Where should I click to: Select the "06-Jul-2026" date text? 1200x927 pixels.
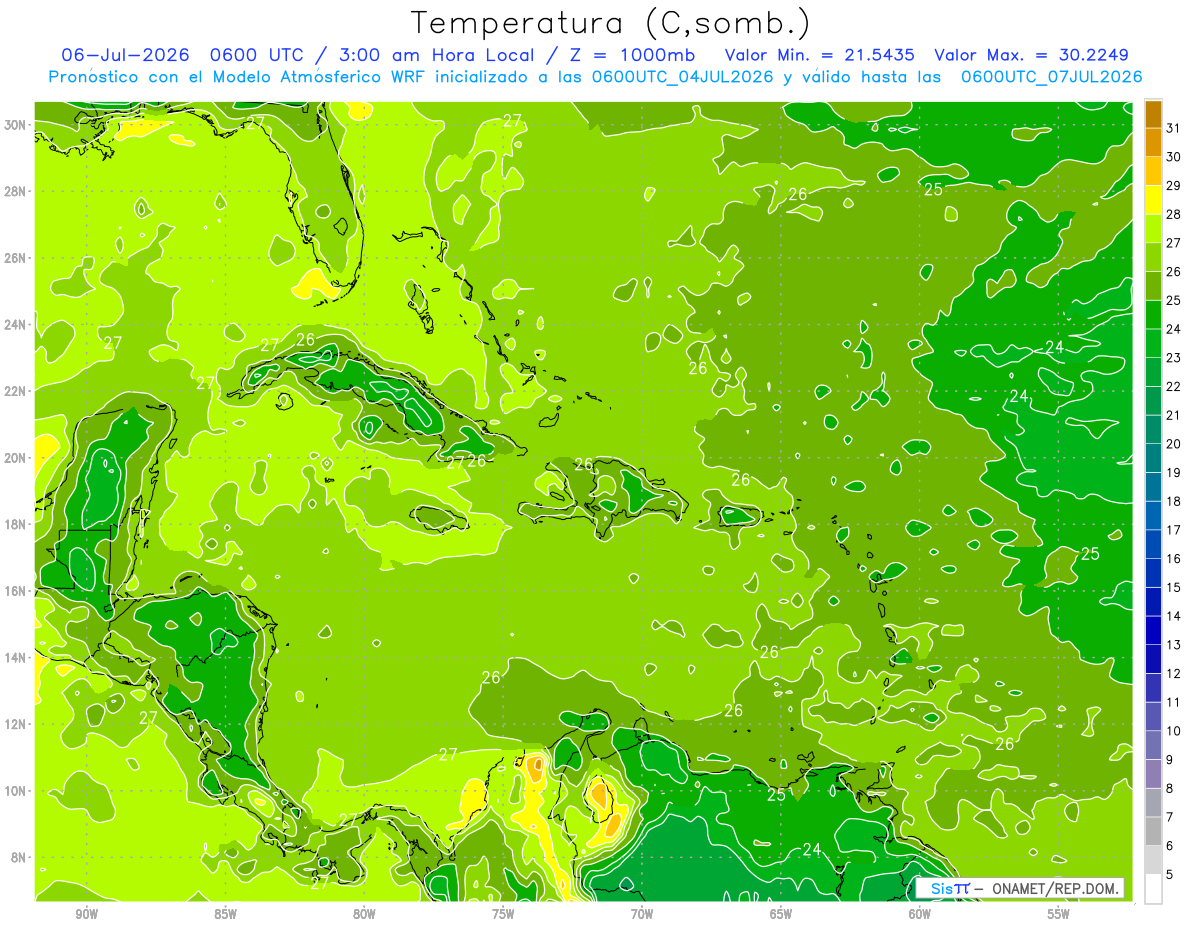pos(124,54)
